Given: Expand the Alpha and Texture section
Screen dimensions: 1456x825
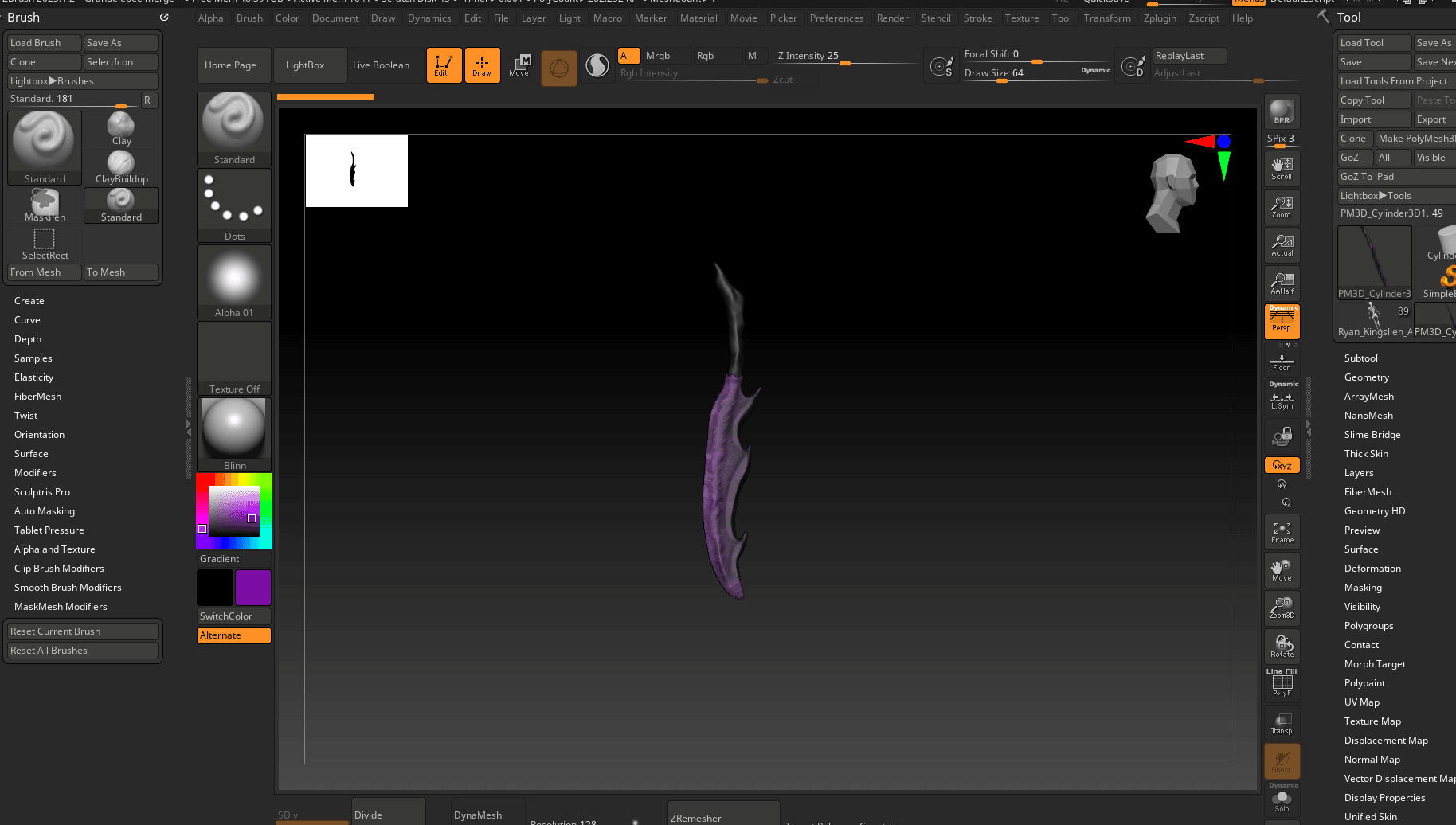Looking at the screenshot, I should tap(54, 549).
